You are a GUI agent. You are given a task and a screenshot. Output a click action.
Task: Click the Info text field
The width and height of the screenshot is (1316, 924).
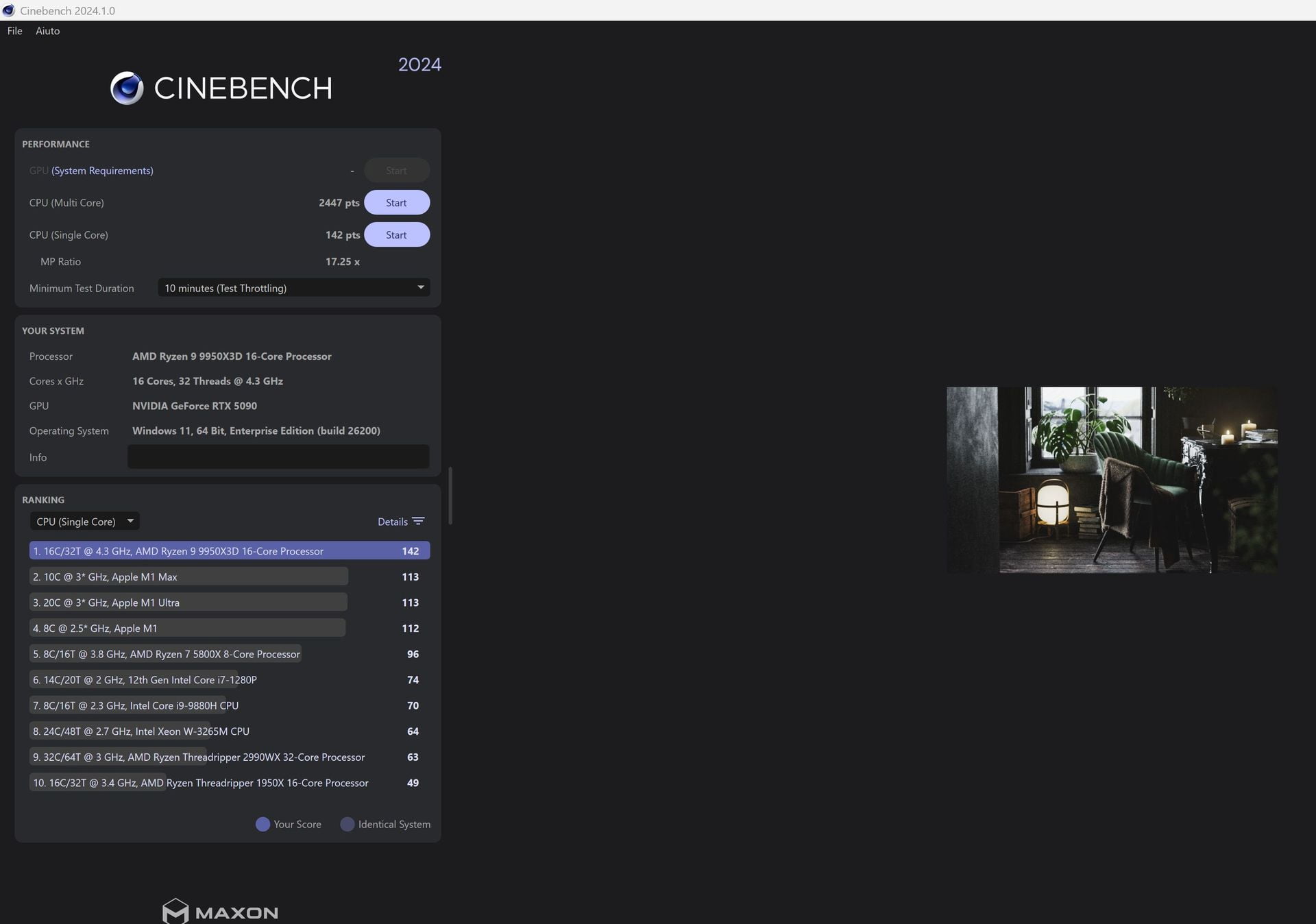pos(278,457)
